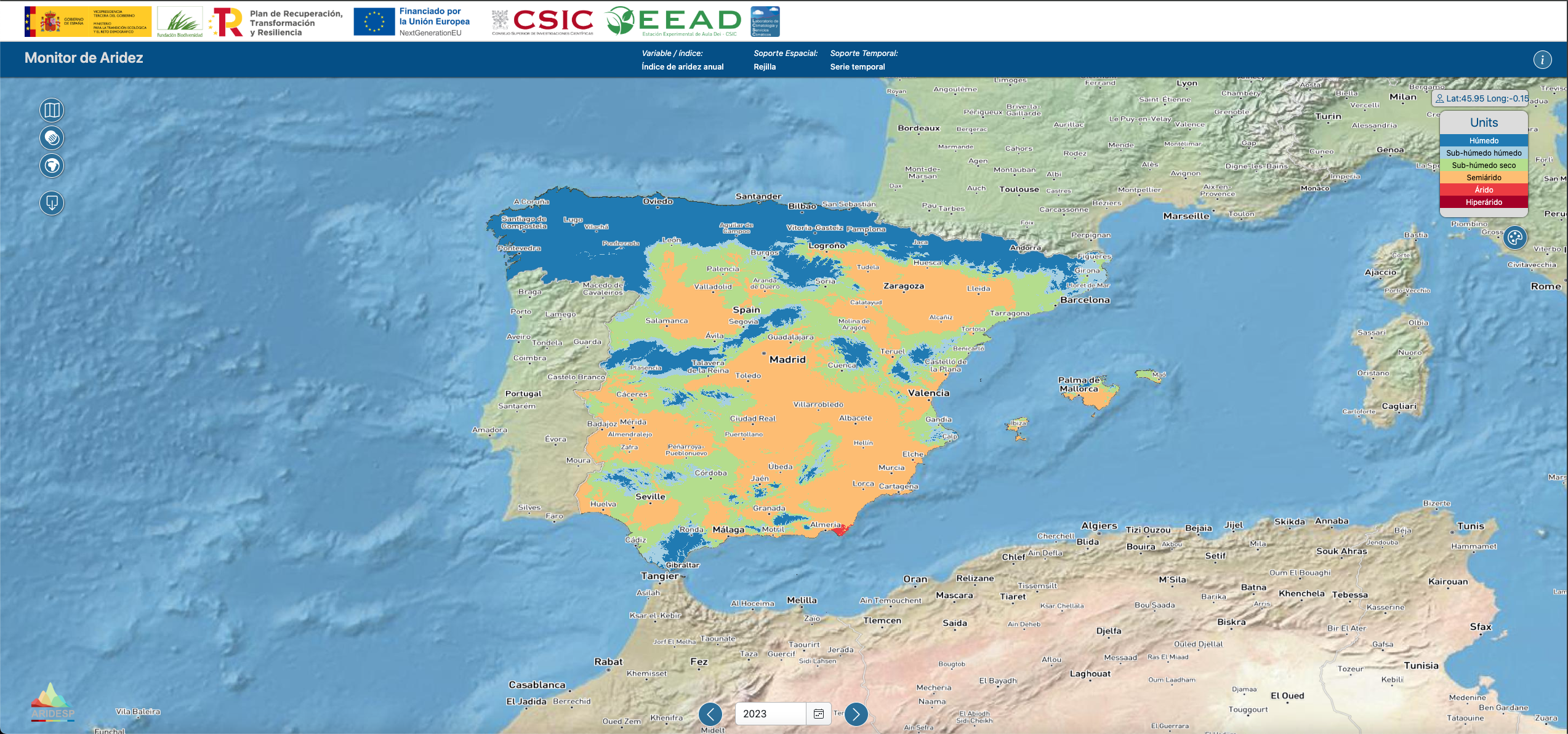Click the Semiárido legend swatch
The image size is (1568, 734).
(1484, 178)
